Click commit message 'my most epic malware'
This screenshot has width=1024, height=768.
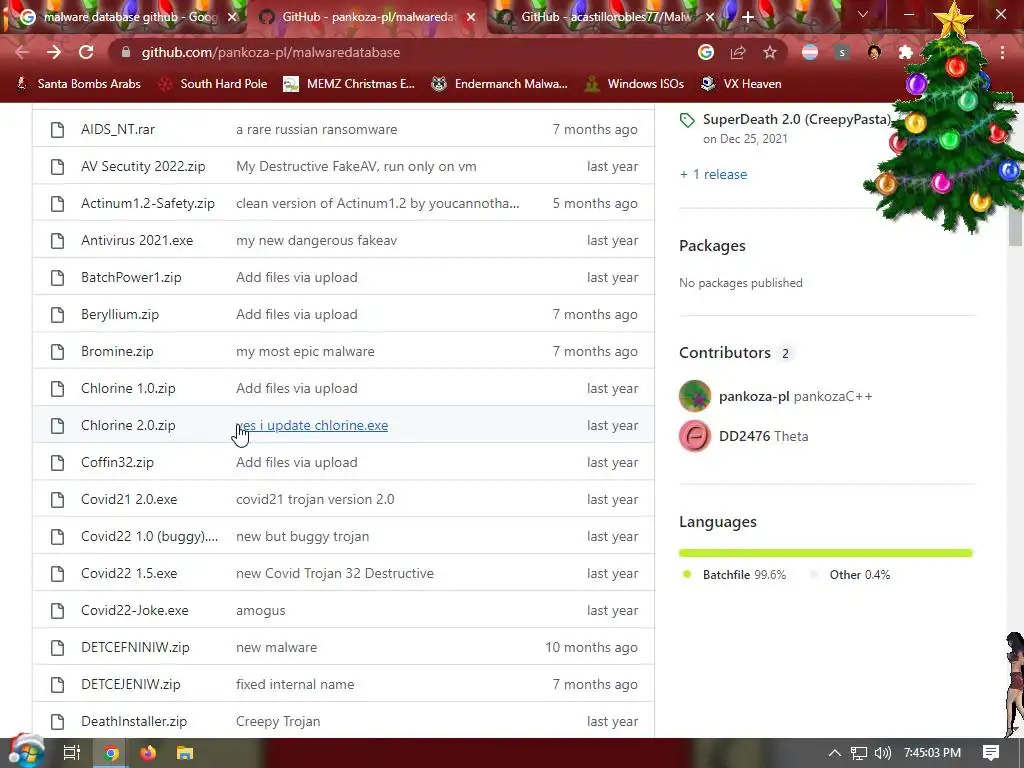(x=305, y=351)
